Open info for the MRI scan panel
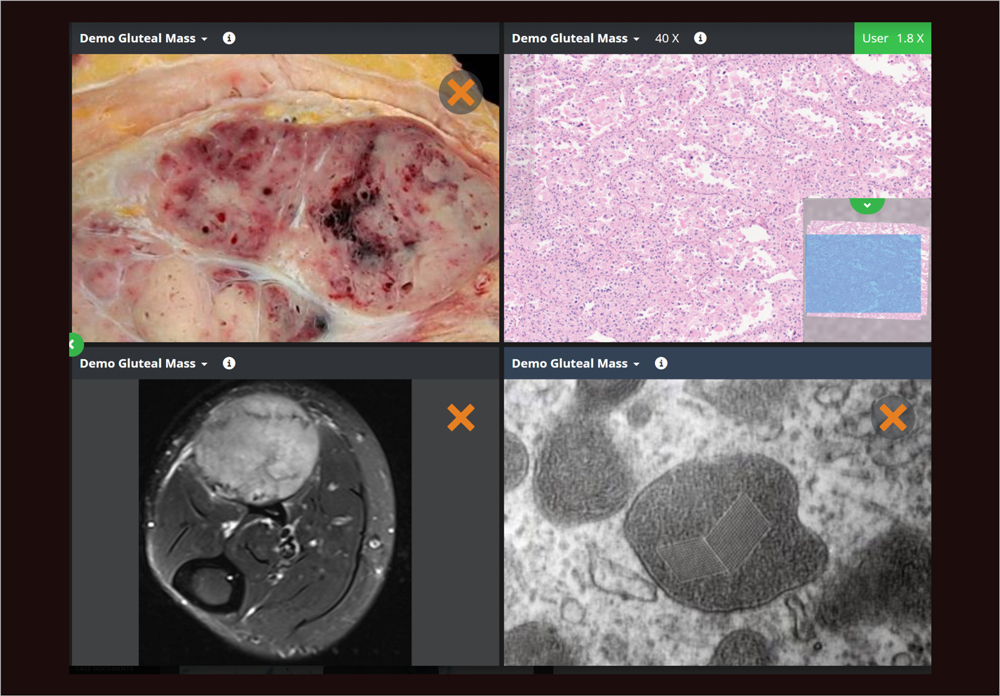The height and width of the screenshot is (696, 1000). (229, 363)
